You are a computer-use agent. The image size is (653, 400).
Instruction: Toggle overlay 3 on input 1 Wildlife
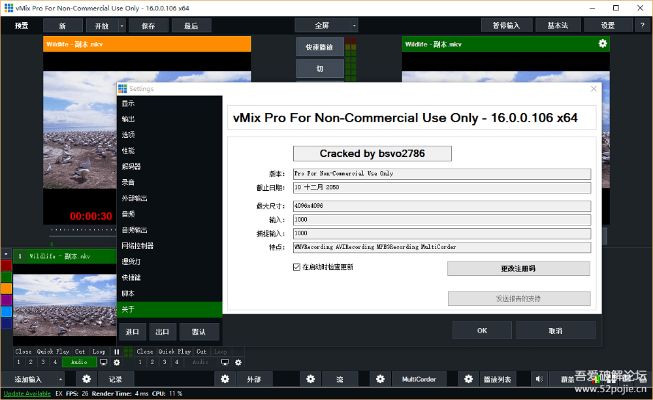(x=42, y=362)
